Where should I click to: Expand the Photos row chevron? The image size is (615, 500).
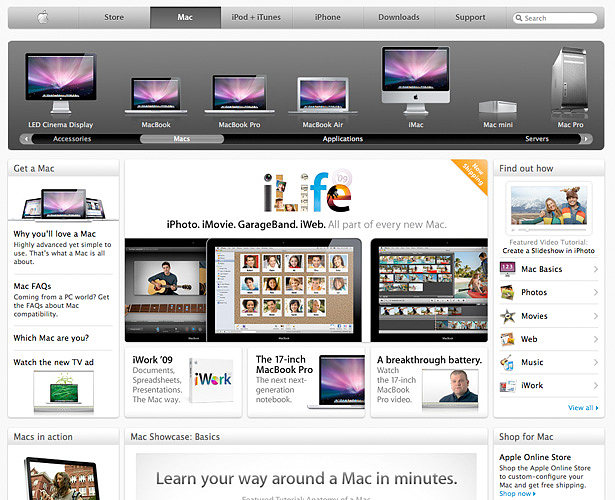click(x=595, y=293)
